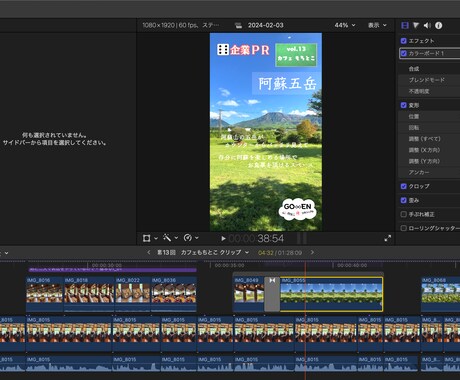Select the IMG_8049 clip in timeline
This screenshot has height=380, width=460.
[249, 294]
